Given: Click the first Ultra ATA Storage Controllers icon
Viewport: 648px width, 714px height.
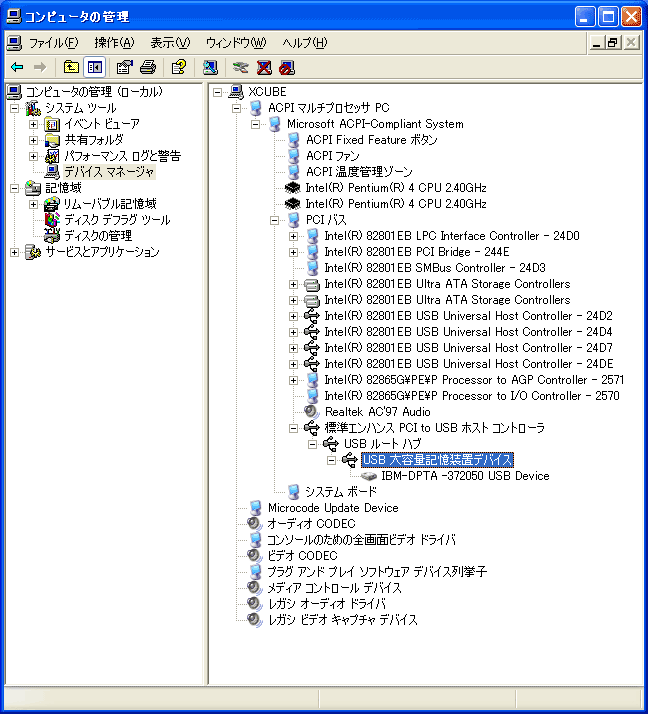Looking at the screenshot, I should coord(312,284).
